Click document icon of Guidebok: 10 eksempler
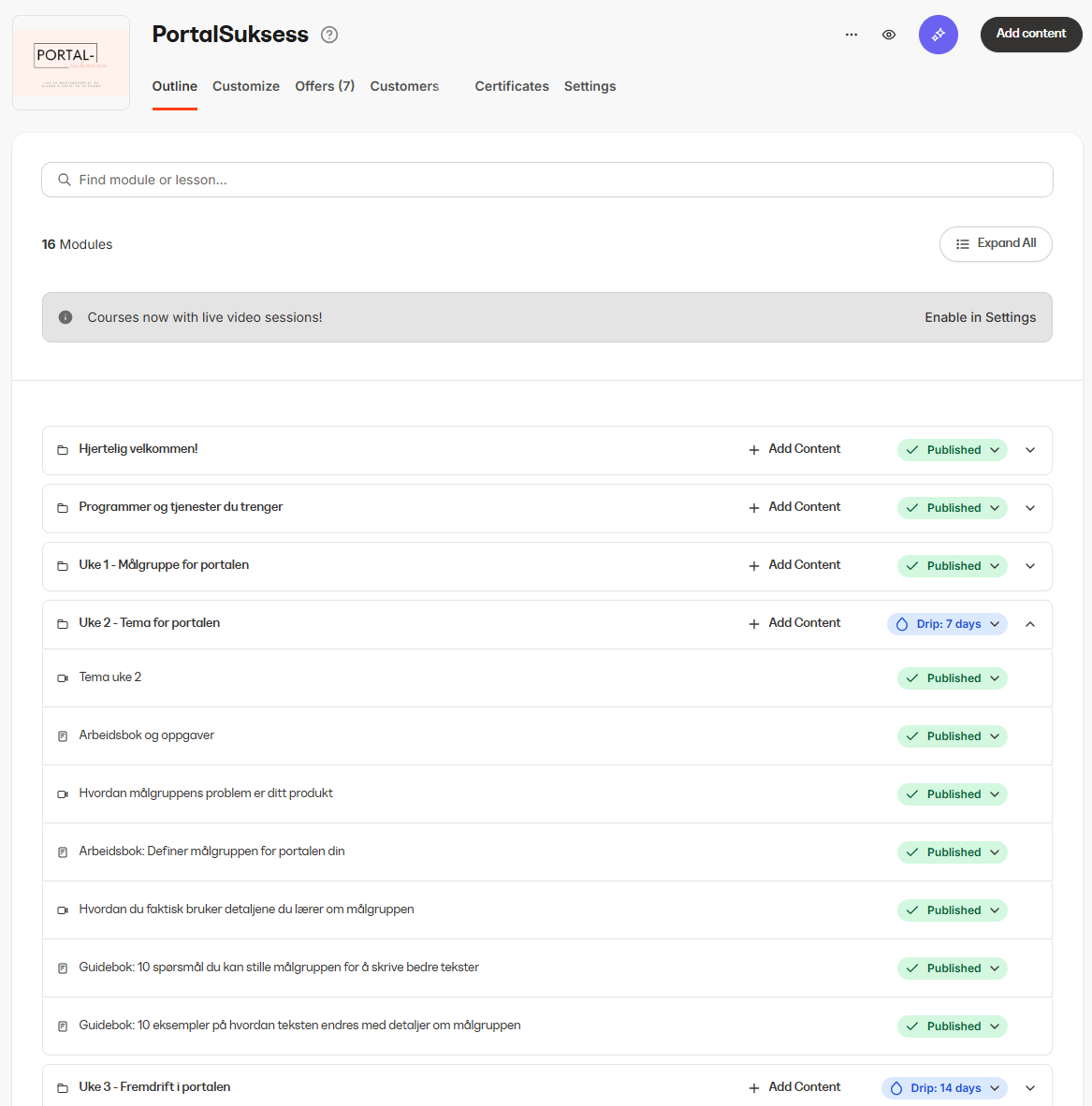1092x1106 pixels. click(63, 1026)
